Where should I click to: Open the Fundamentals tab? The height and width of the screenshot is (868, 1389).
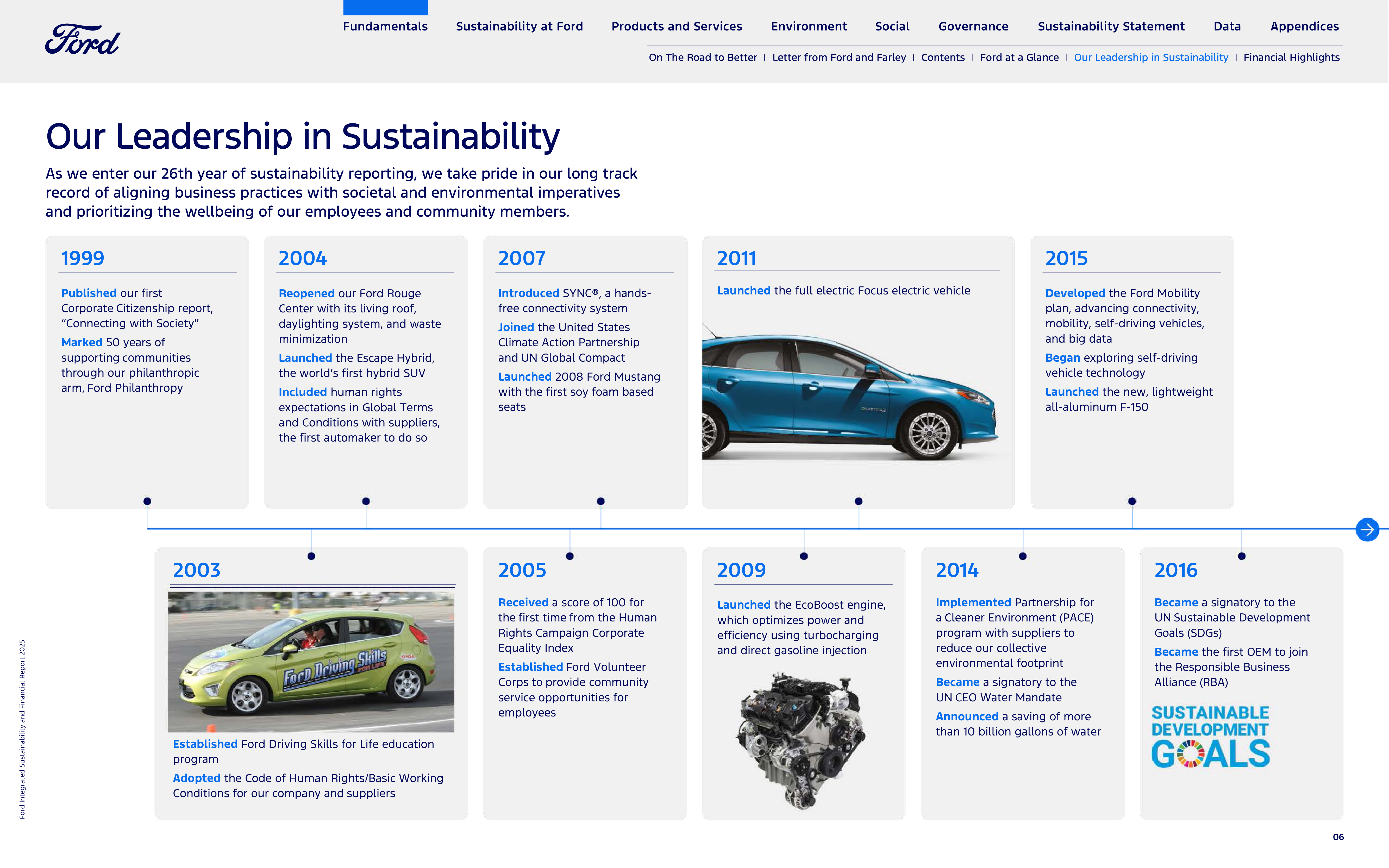click(385, 26)
